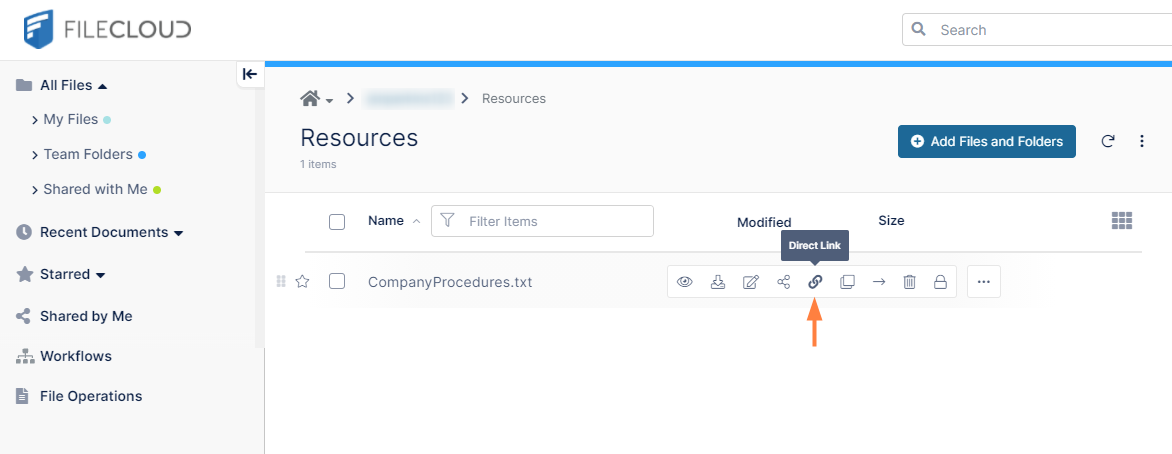Image resolution: width=1172 pixels, height=454 pixels.
Task: Click the copy file icon
Action: point(847,282)
